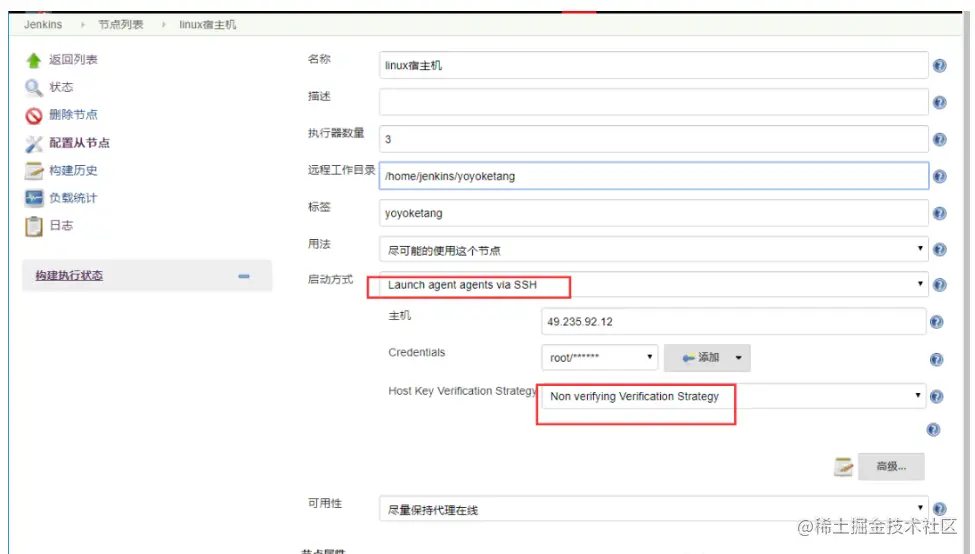Open the Host Key Verification Strategy dropdown

coord(734,396)
